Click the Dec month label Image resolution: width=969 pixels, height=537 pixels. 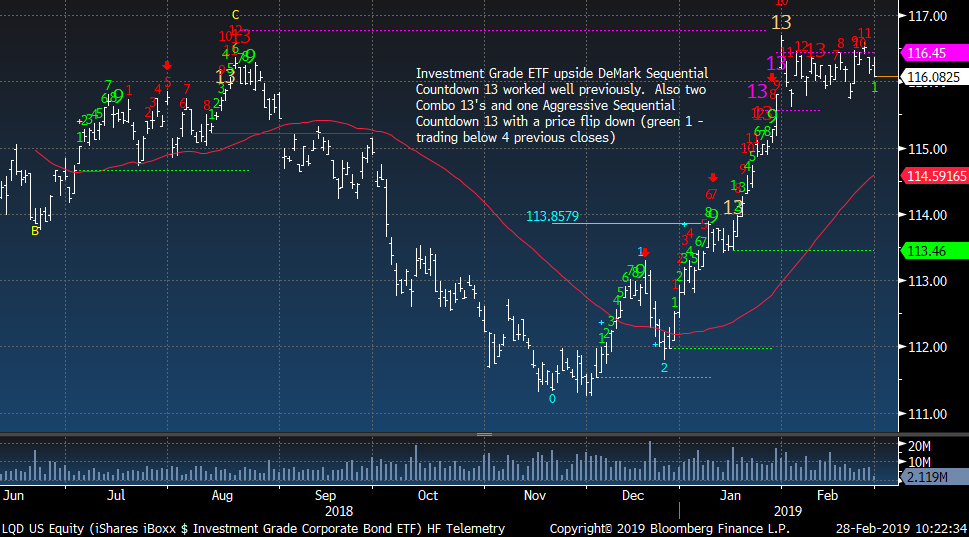tap(633, 496)
